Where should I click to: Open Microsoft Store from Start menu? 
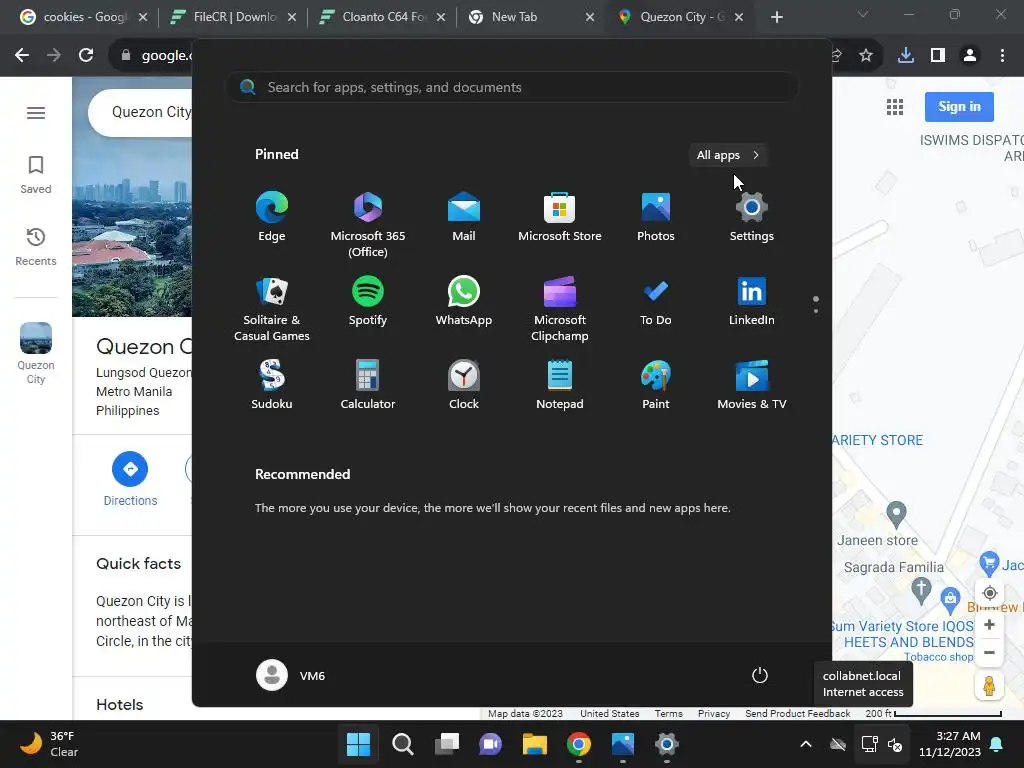(560, 217)
